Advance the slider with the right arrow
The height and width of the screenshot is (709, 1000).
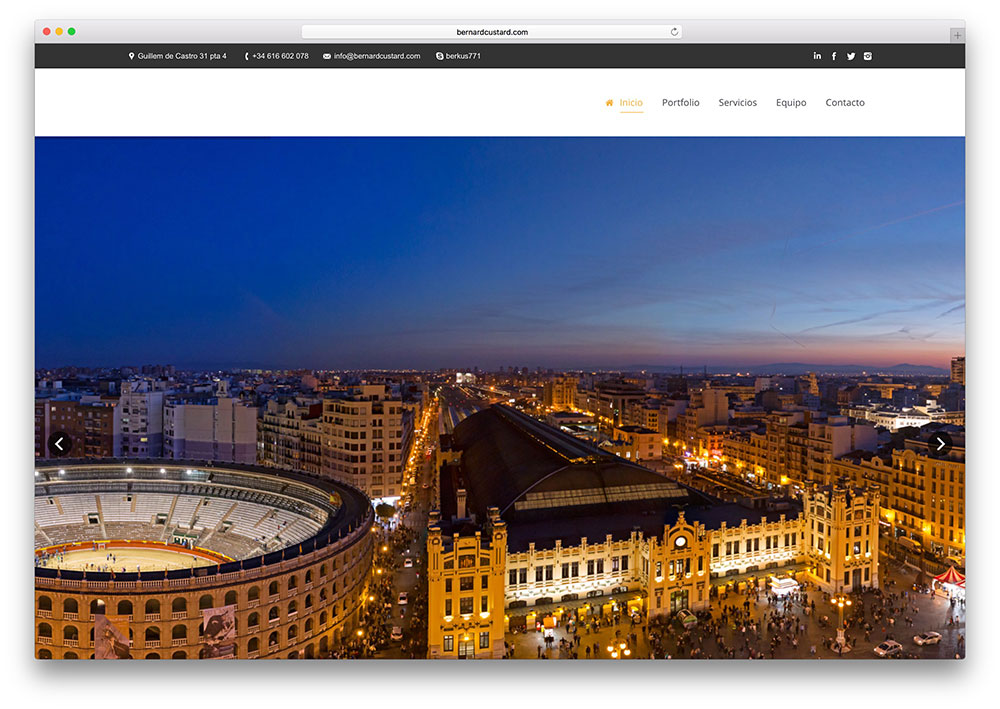pyautogui.click(x=940, y=444)
